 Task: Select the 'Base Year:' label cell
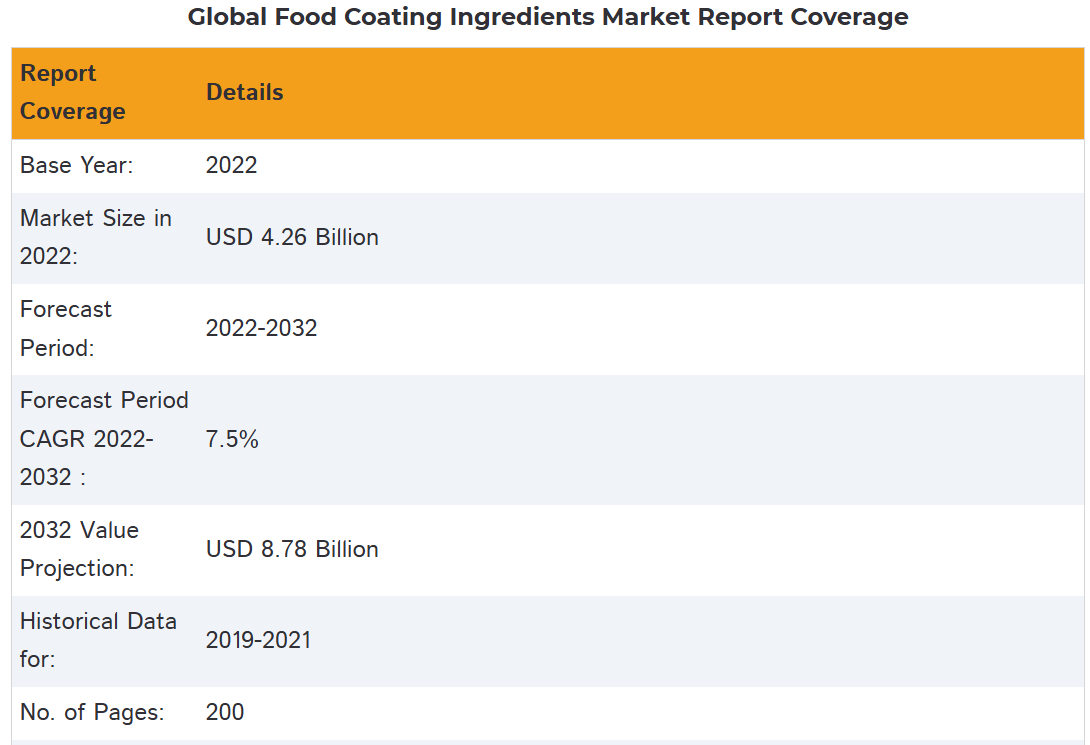pyautogui.click(x=76, y=165)
